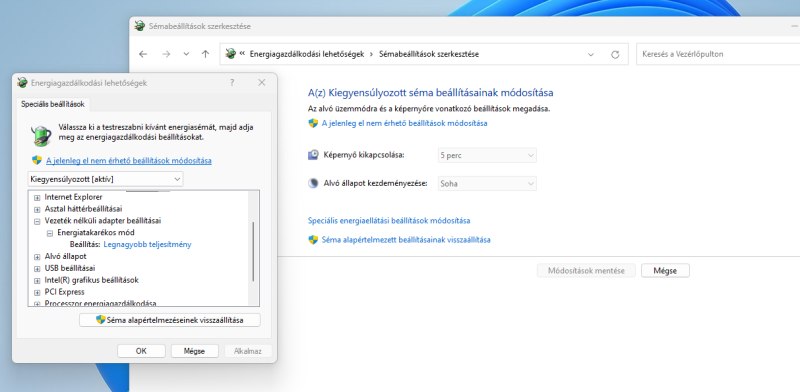The width and height of the screenshot is (800, 392).
Task: Click Mégse button in Sémabeállítások window
Action: click(665, 271)
